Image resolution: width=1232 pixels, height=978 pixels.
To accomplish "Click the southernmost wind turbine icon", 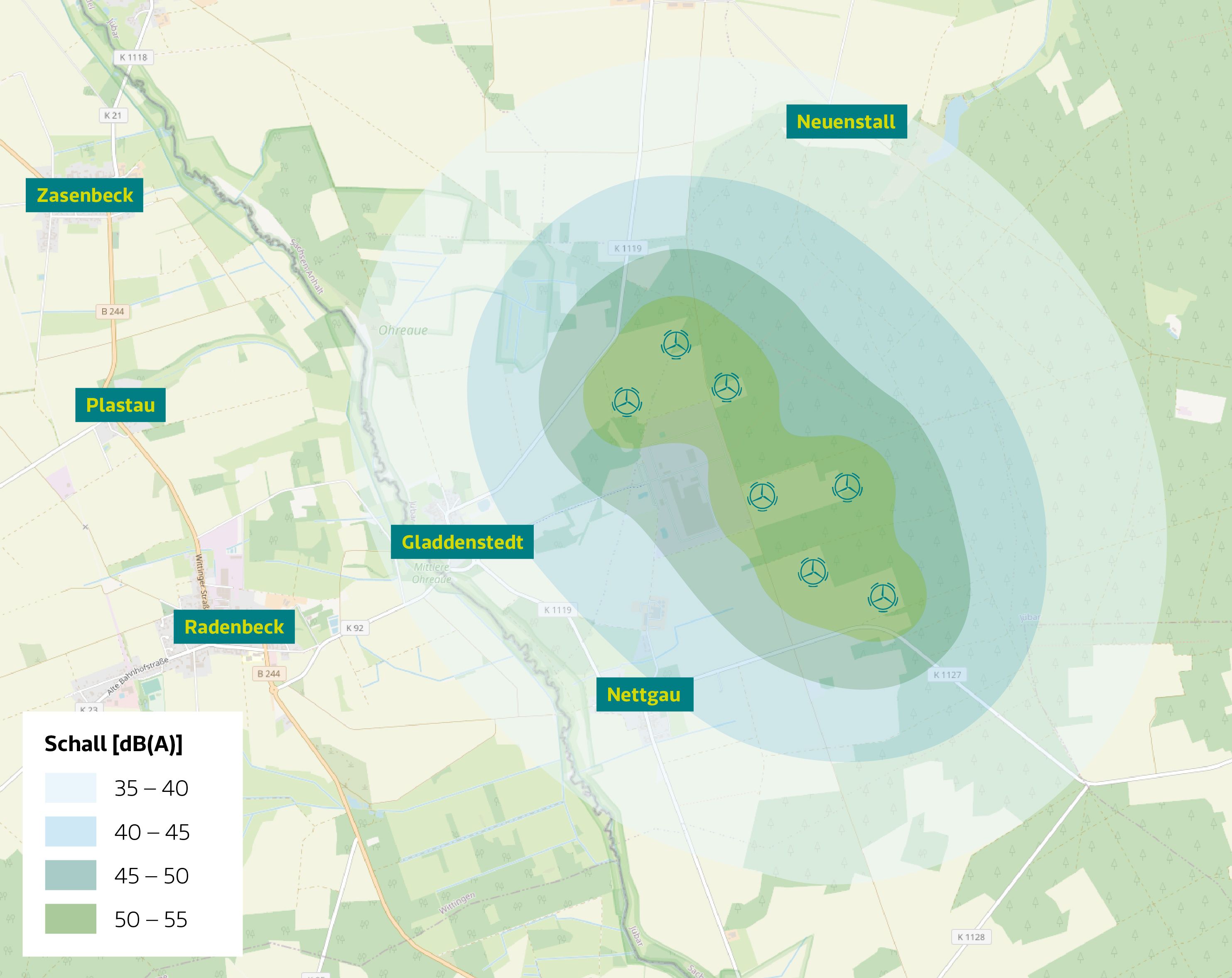I will tap(883, 597).
